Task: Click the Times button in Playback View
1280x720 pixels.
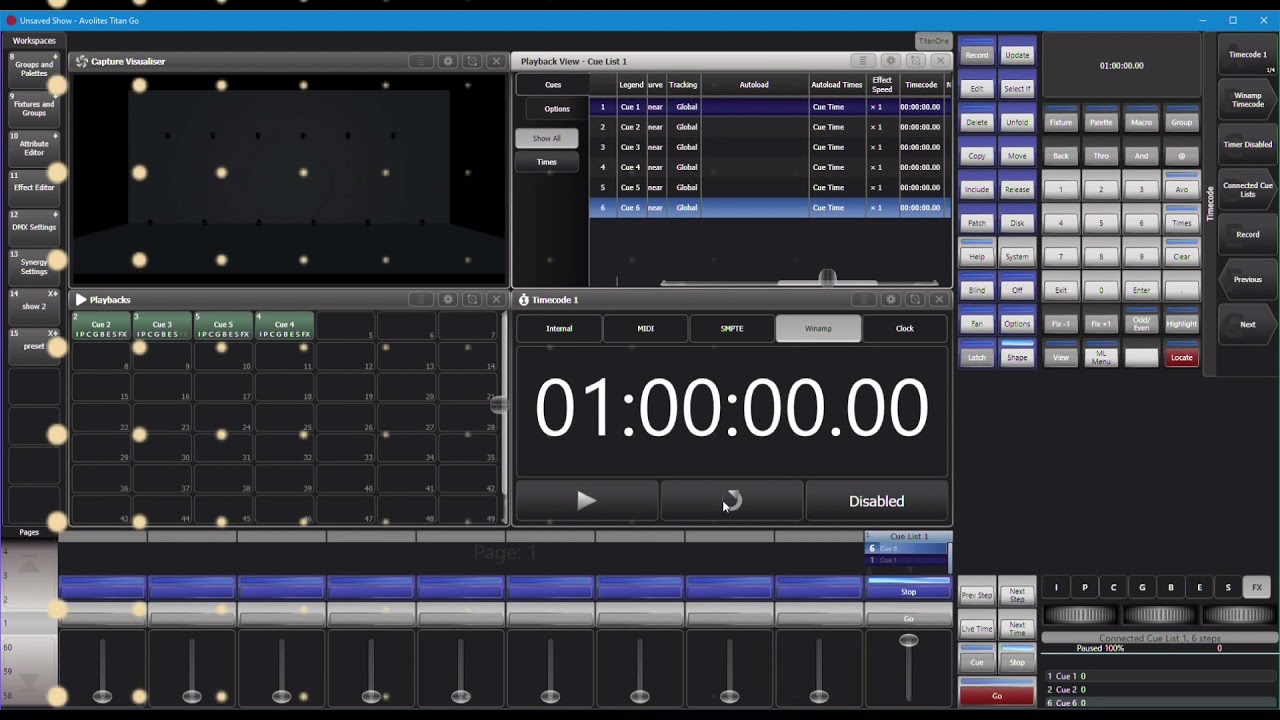Action: 547,162
